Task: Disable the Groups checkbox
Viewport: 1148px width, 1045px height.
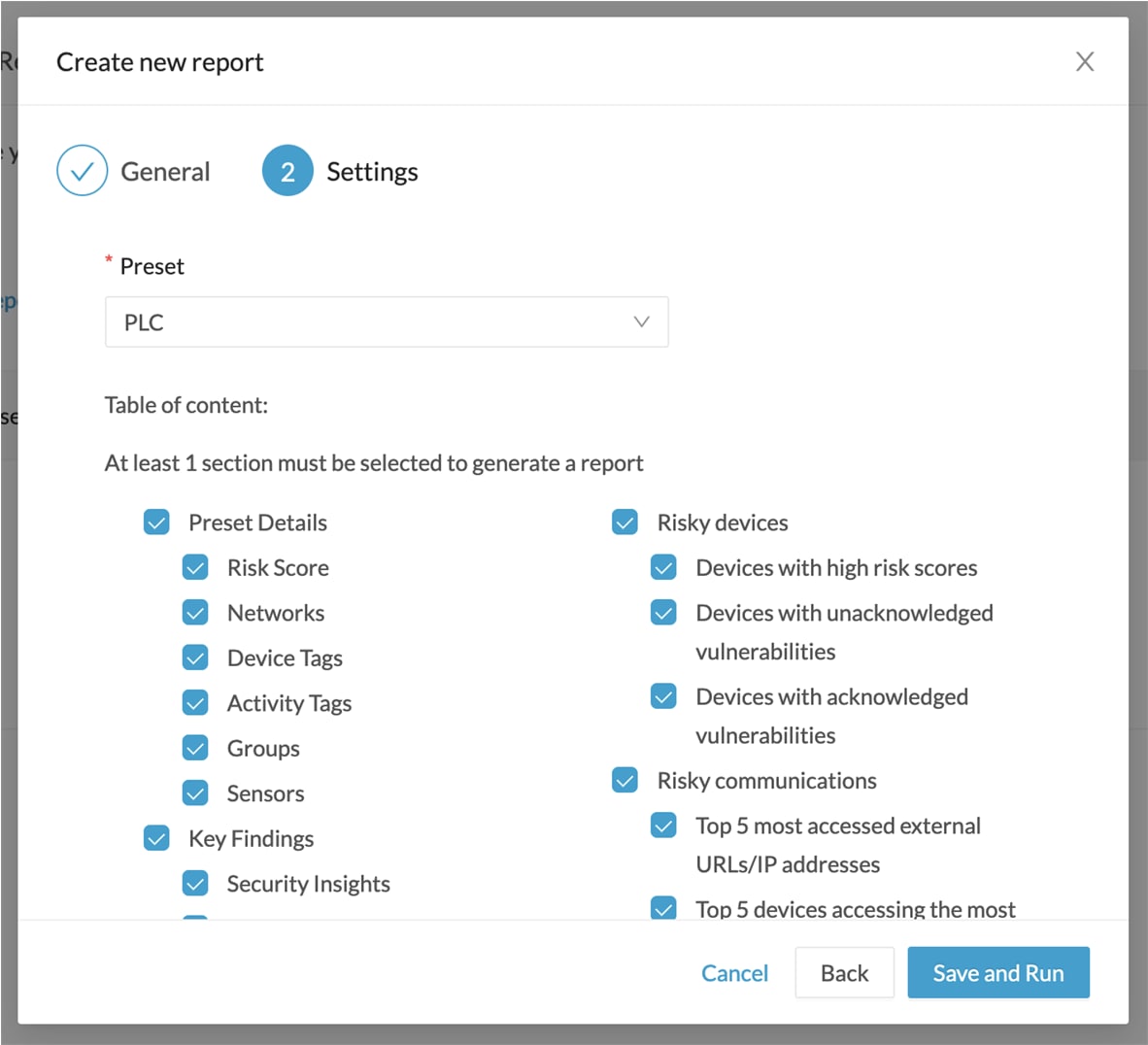Action: pyautogui.click(x=195, y=747)
